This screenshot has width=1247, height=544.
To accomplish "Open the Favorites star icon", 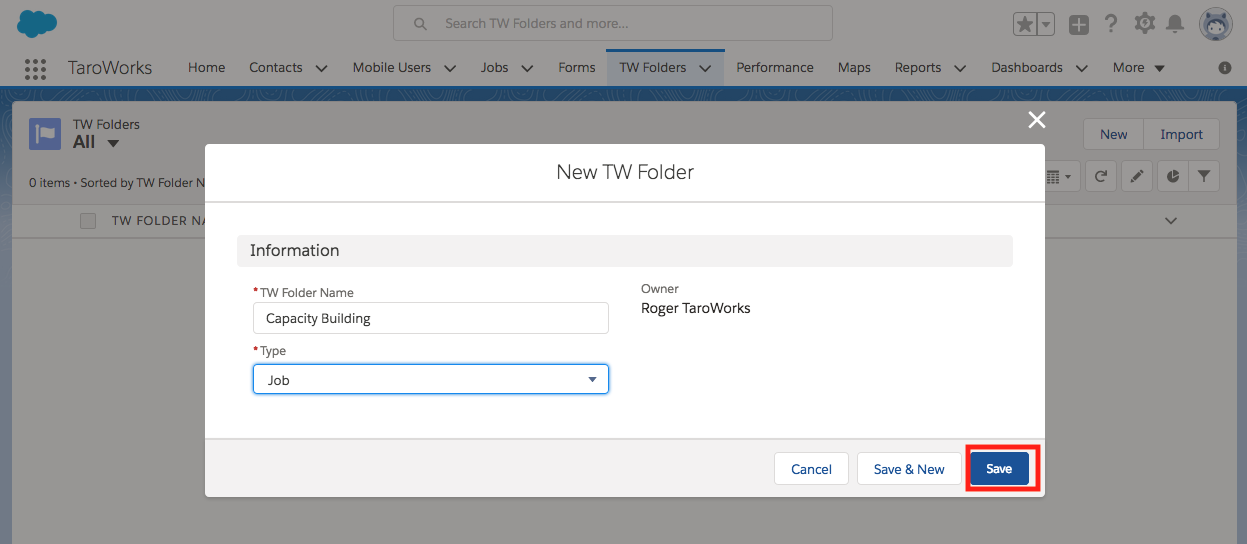I will [1025, 25].
